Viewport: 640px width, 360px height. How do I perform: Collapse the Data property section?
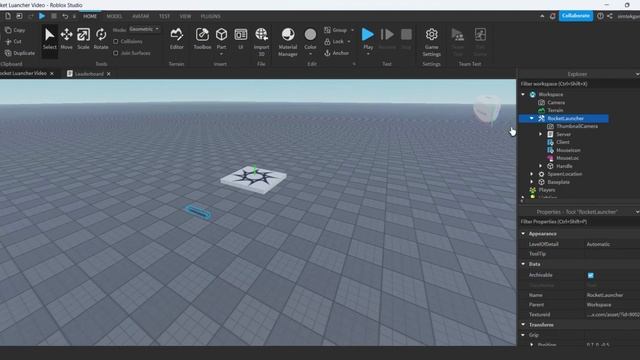tap(523, 264)
